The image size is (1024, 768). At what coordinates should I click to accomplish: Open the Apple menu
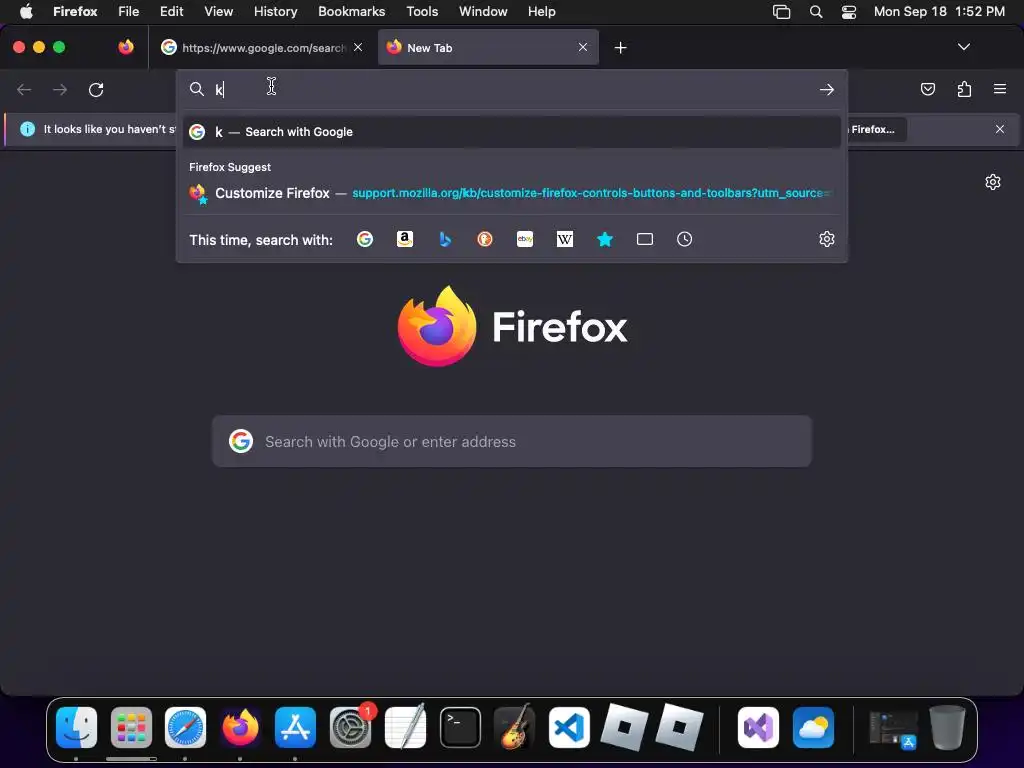click(x=26, y=12)
